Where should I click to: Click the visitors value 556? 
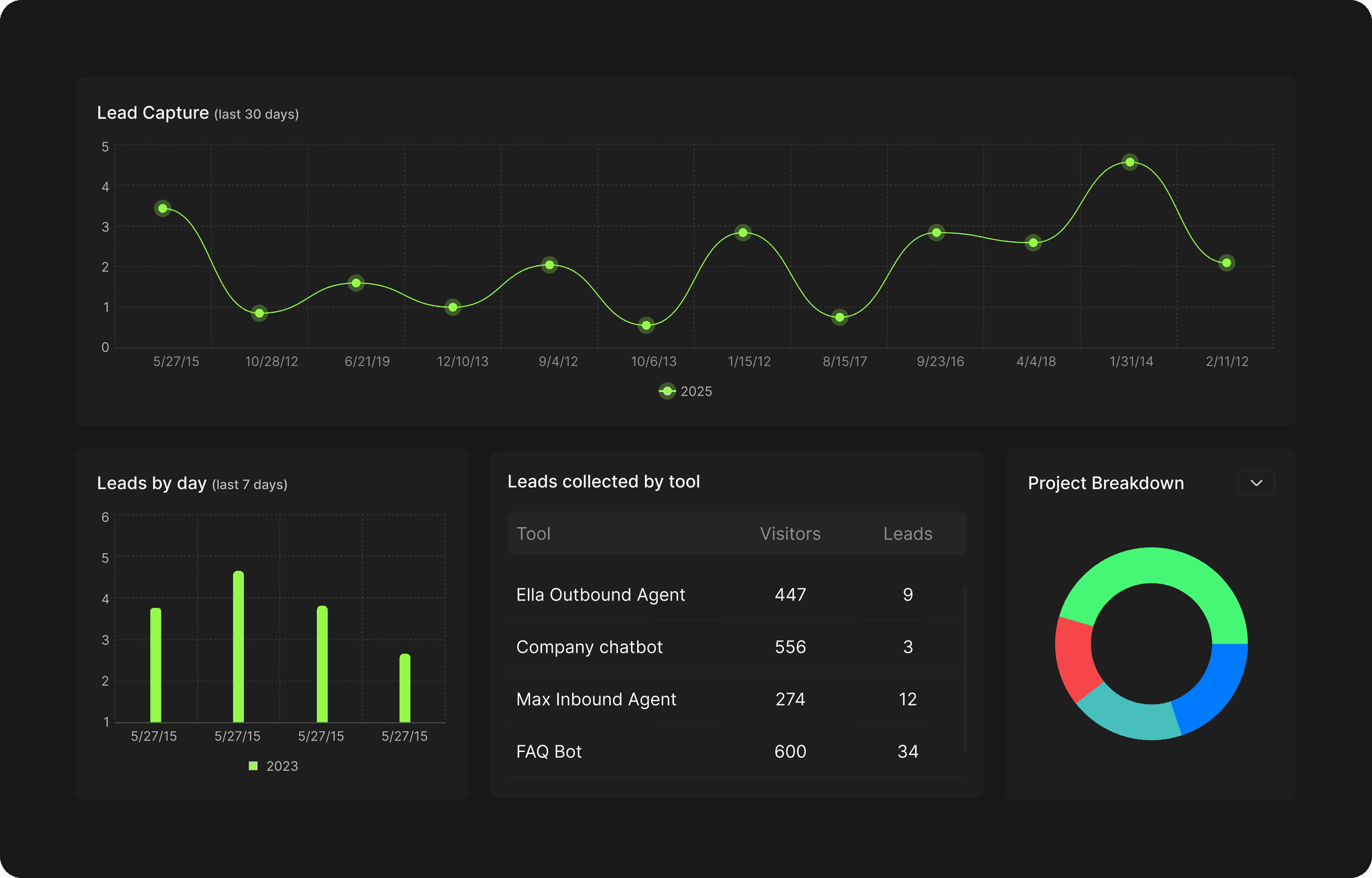pos(791,647)
